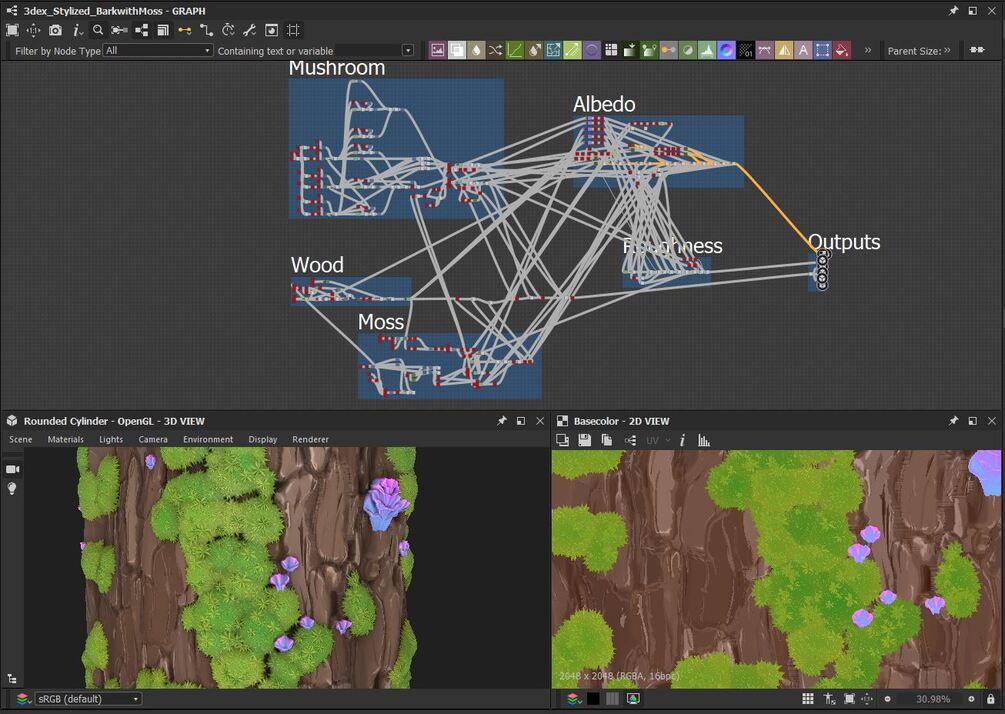This screenshot has width=1005, height=714.
Task: Expand the node toolbar overflow chevron
Action: pos(868,50)
